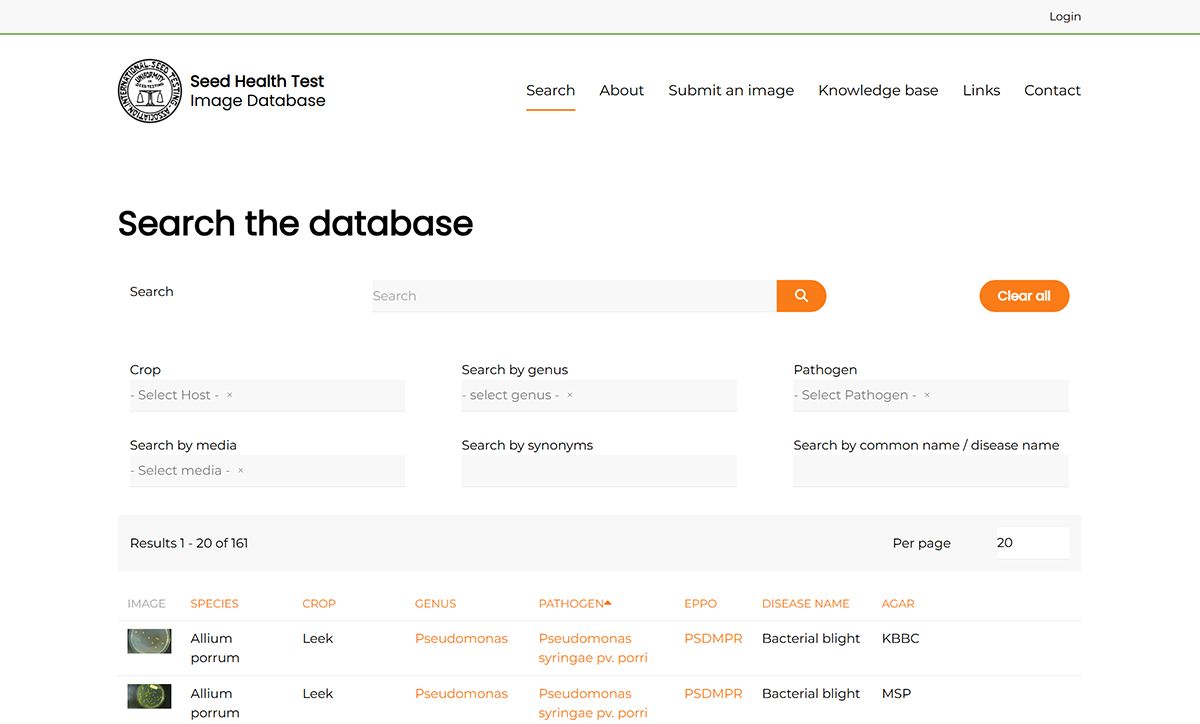Open the About menu item
1200x724 pixels.
coord(621,90)
